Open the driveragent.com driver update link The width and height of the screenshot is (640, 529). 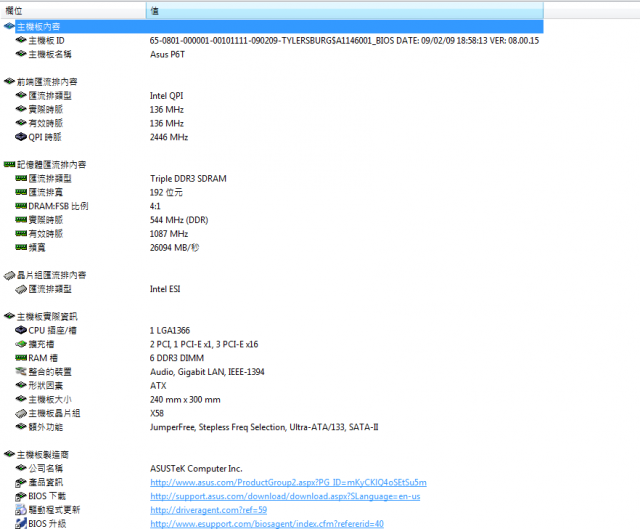(209, 510)
